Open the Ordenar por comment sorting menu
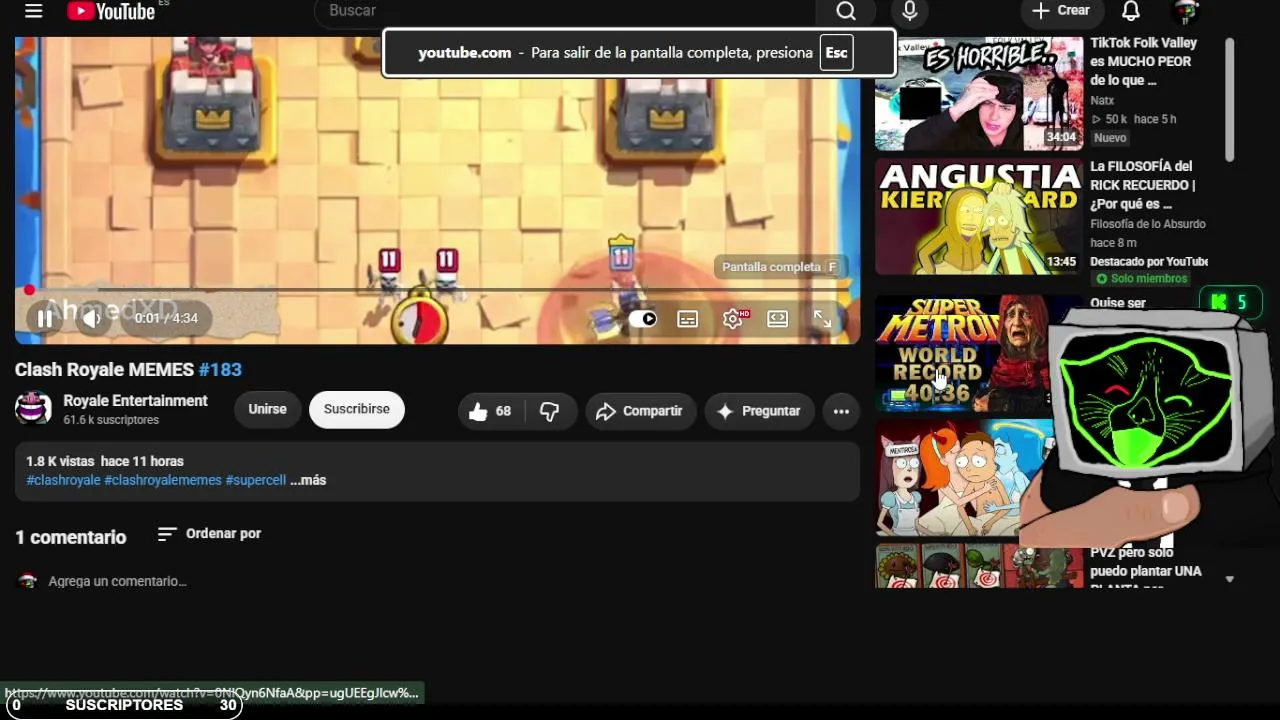The image size is (1280, 720). click(210, 534)
